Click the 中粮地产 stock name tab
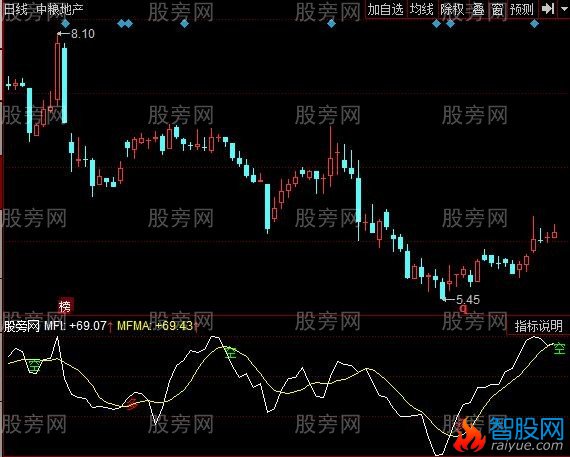The image size is (570, 457). click(60, 9)
